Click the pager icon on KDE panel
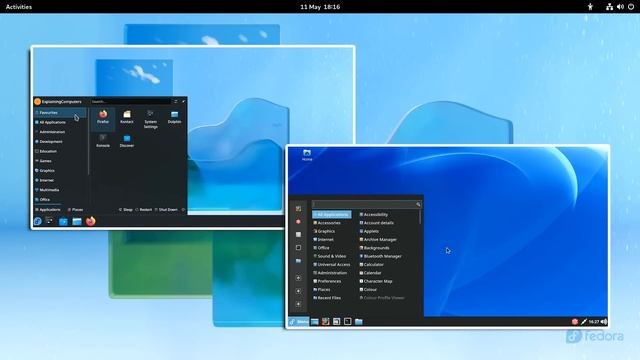Image resolution: width=640 pixels, height=360 pixels. pyautogui.click(x=49, y=221)
